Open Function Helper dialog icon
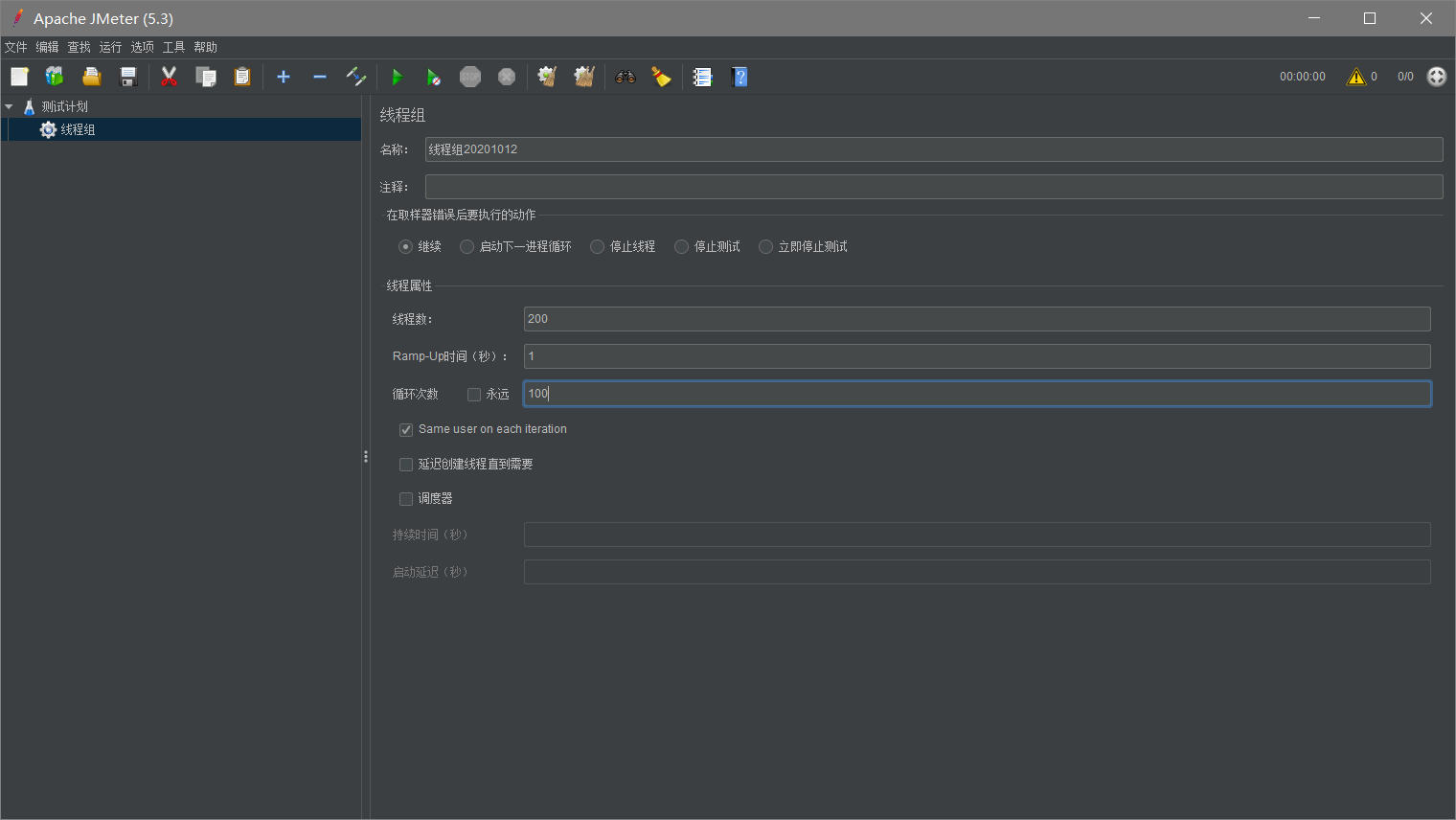 pyautogui.click(x=703, y=77)
